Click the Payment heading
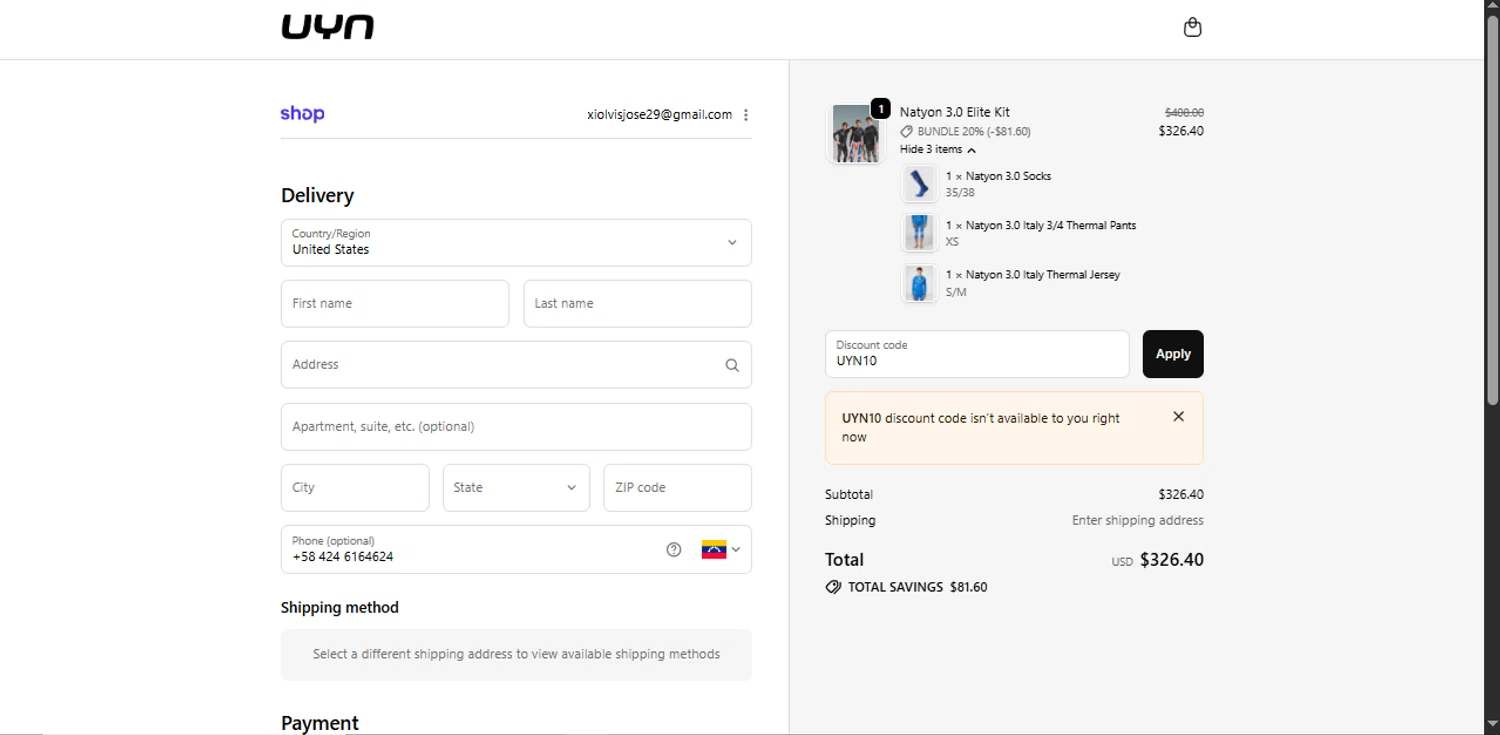 pos(320,723)
